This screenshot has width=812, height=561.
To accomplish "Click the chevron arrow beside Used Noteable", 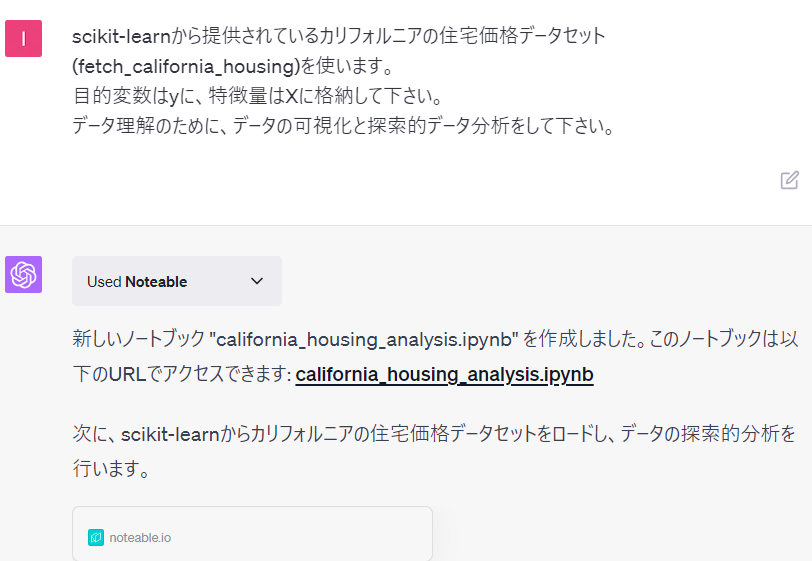I will point(257,281).
